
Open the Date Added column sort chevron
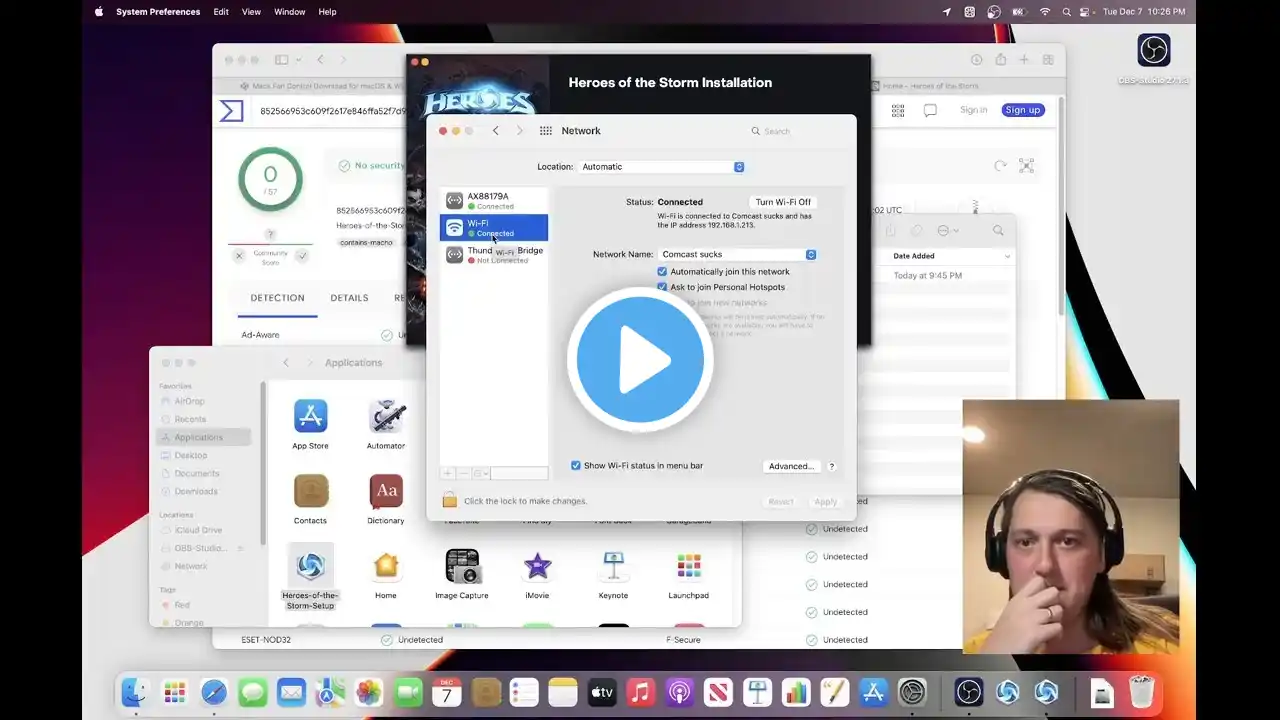(1007, 256)
